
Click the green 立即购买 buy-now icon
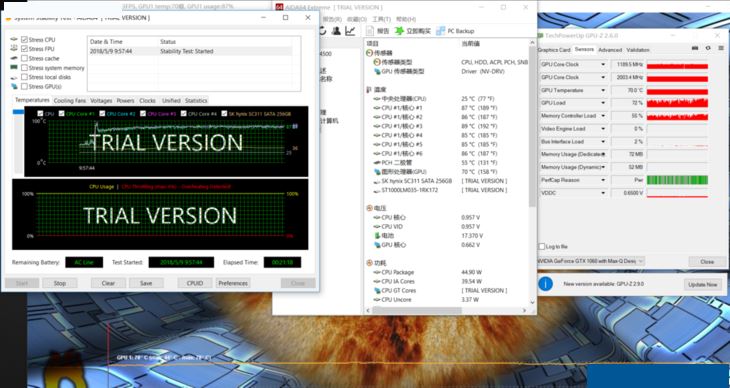pyautogui.click(x=399, y=31)
